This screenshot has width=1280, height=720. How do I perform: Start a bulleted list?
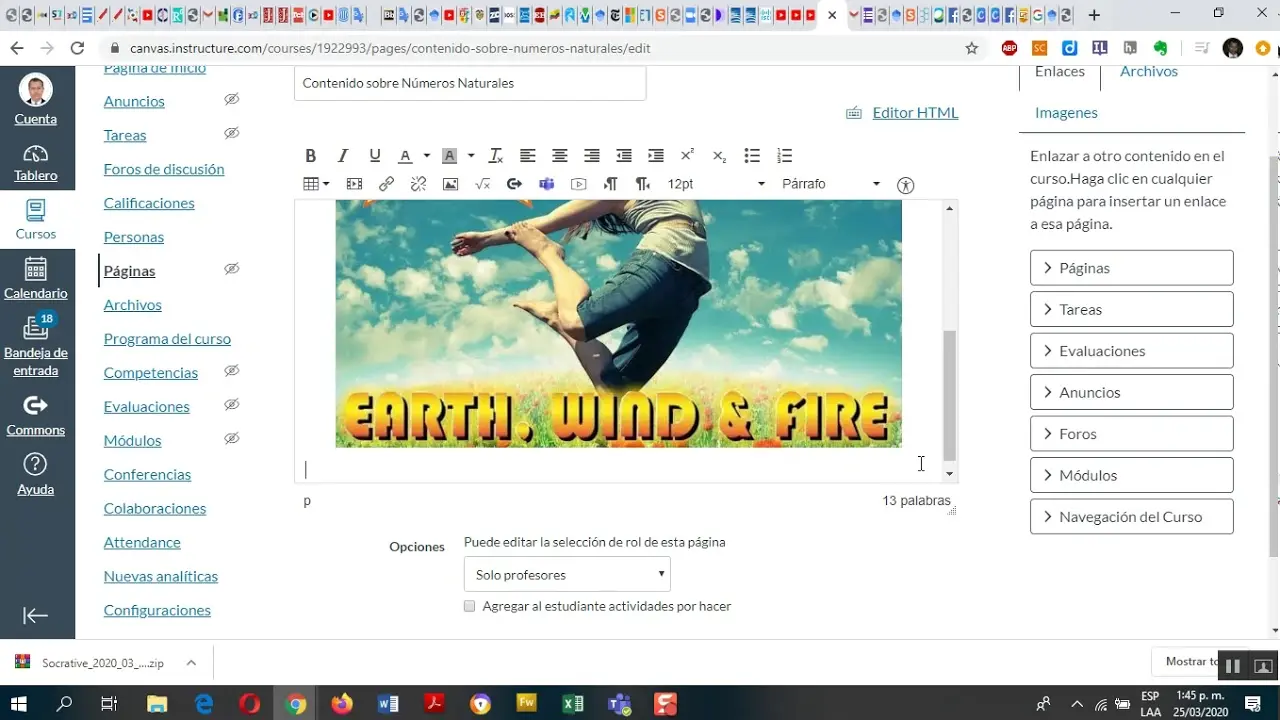click(751, 155)
